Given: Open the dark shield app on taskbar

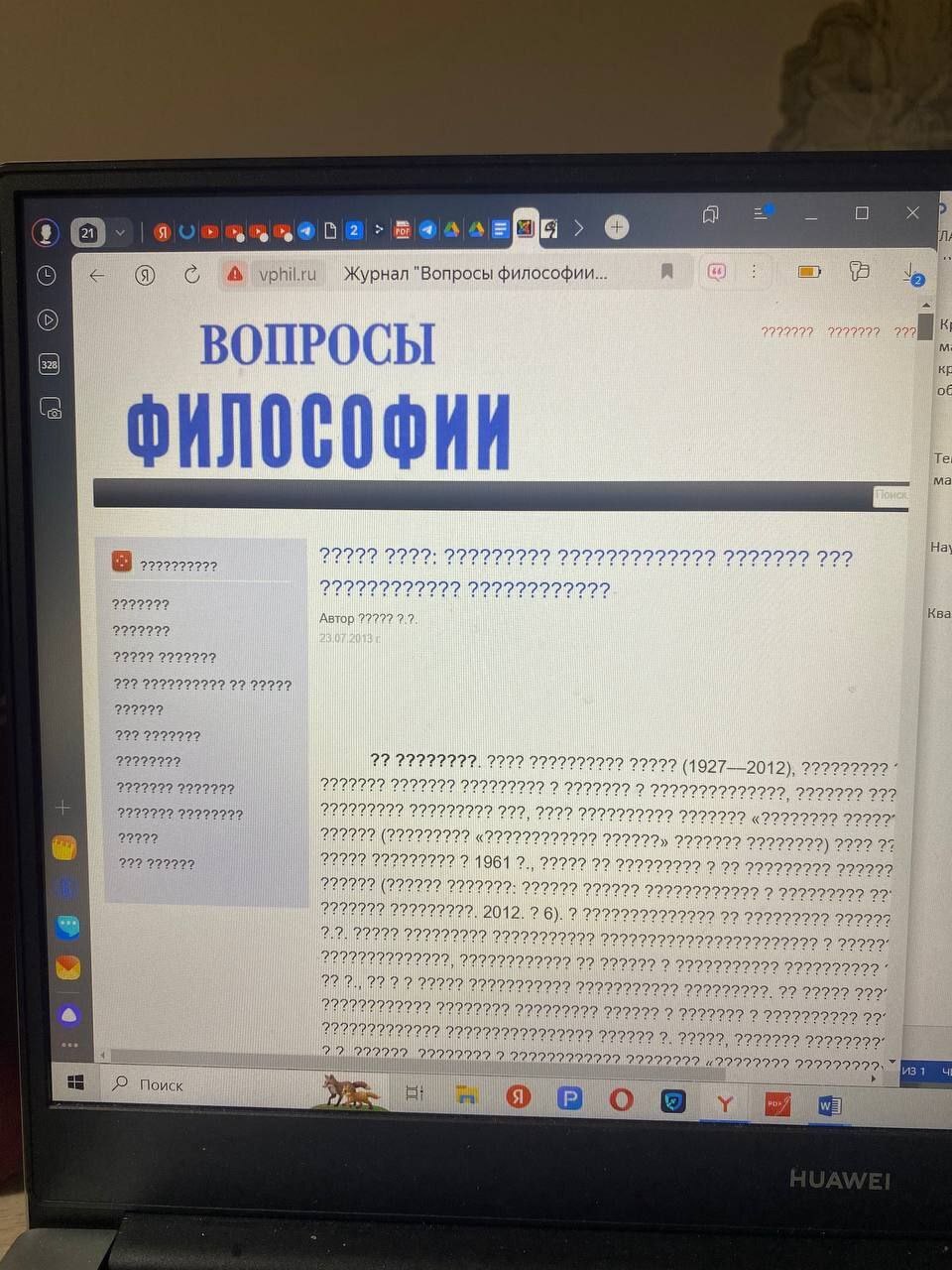Looking at the screenshot, I should pos(673,1100).
